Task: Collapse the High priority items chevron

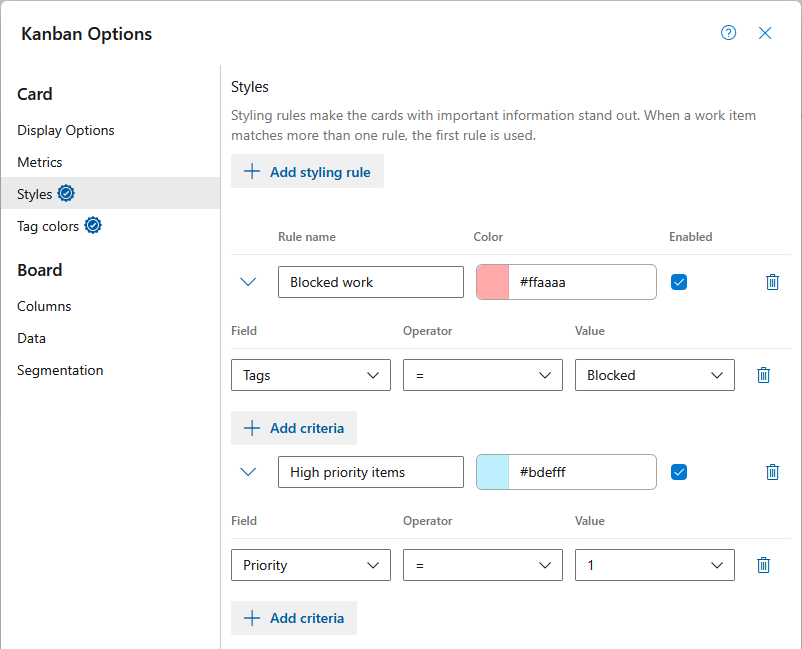Action: coord(248,472)
